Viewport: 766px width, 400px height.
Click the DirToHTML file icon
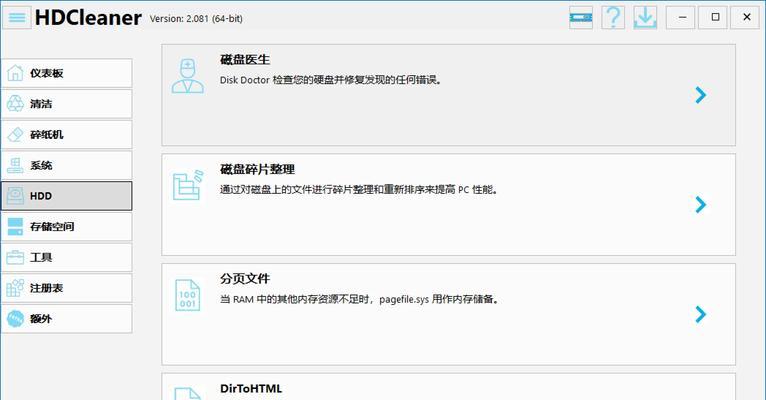(x=188, y=394)
